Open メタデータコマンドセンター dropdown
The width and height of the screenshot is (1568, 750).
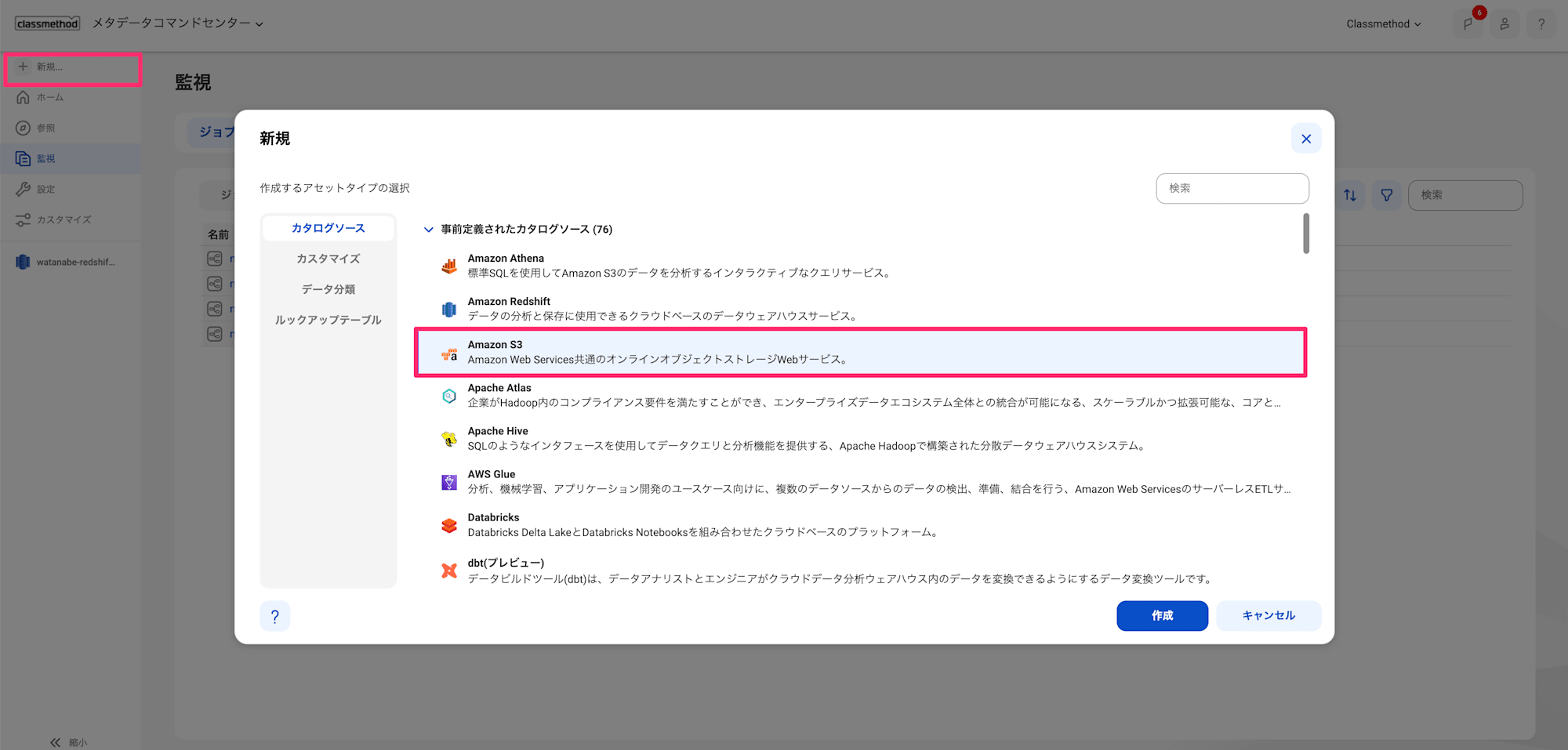point(178,24)
